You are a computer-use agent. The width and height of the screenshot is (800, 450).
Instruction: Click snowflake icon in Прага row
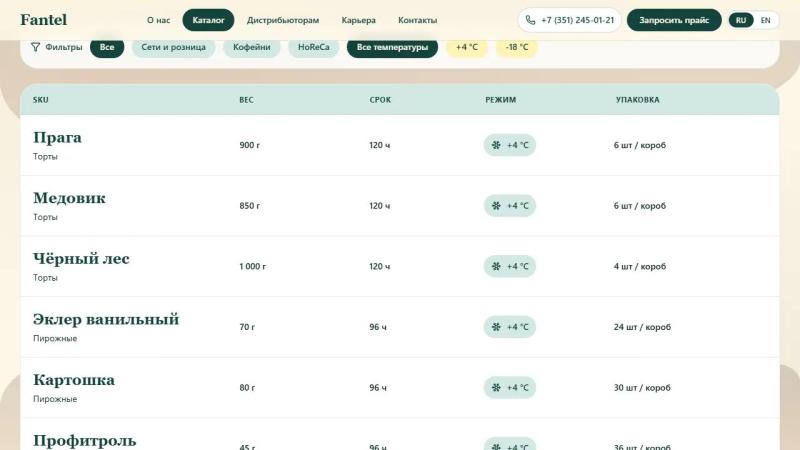496,145
